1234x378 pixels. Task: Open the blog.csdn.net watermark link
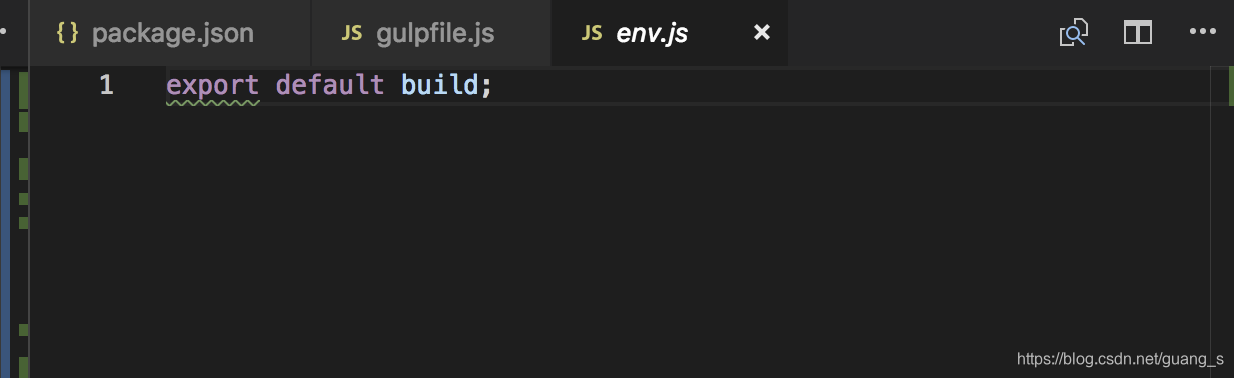1120,359
